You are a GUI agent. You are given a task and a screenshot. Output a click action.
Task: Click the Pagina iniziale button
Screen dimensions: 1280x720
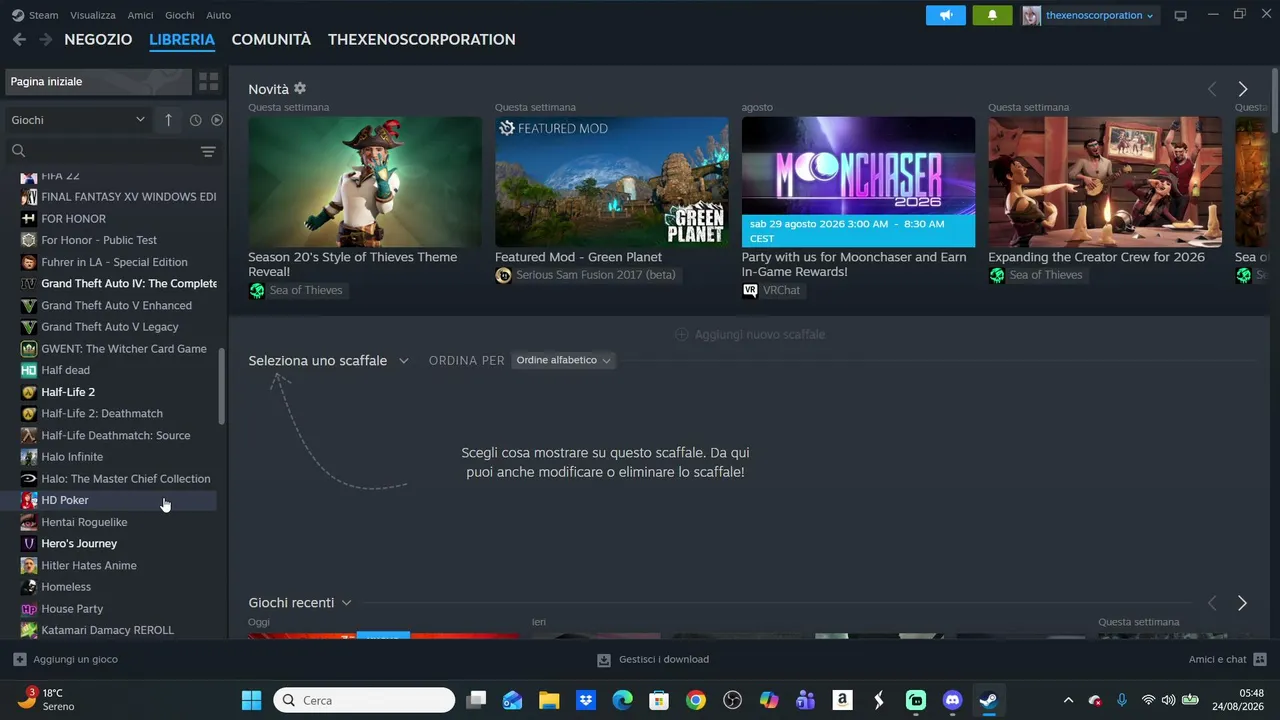click(x=98, y=81)
